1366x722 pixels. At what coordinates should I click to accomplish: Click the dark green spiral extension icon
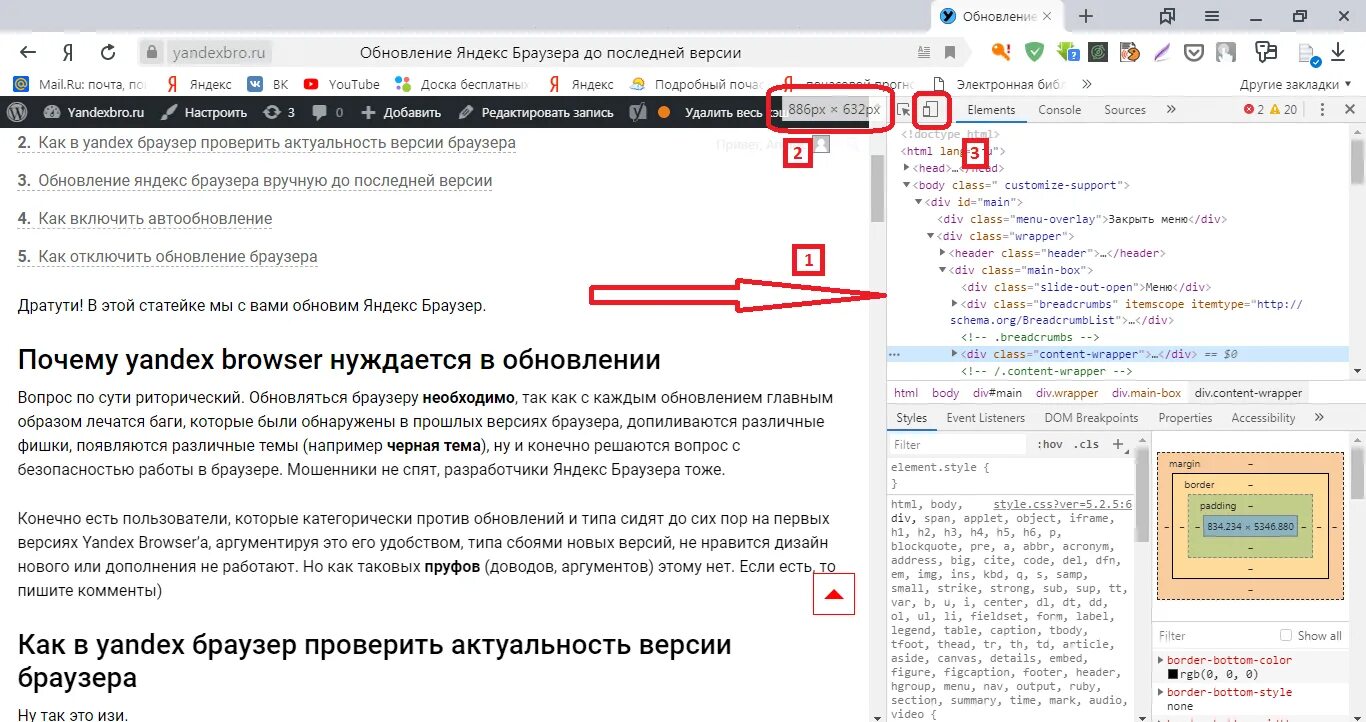pyautogui.click(x=1097, y=52)
